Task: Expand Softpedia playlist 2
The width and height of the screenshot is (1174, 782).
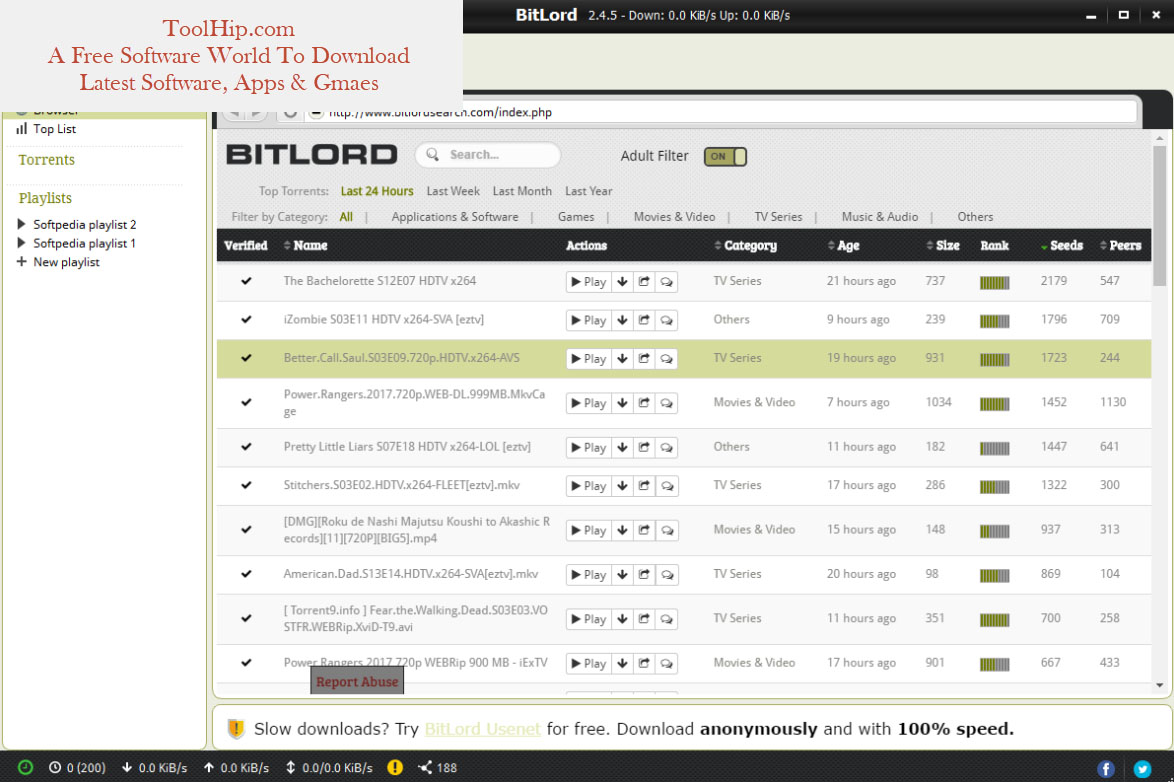Action: click(22, 224)
